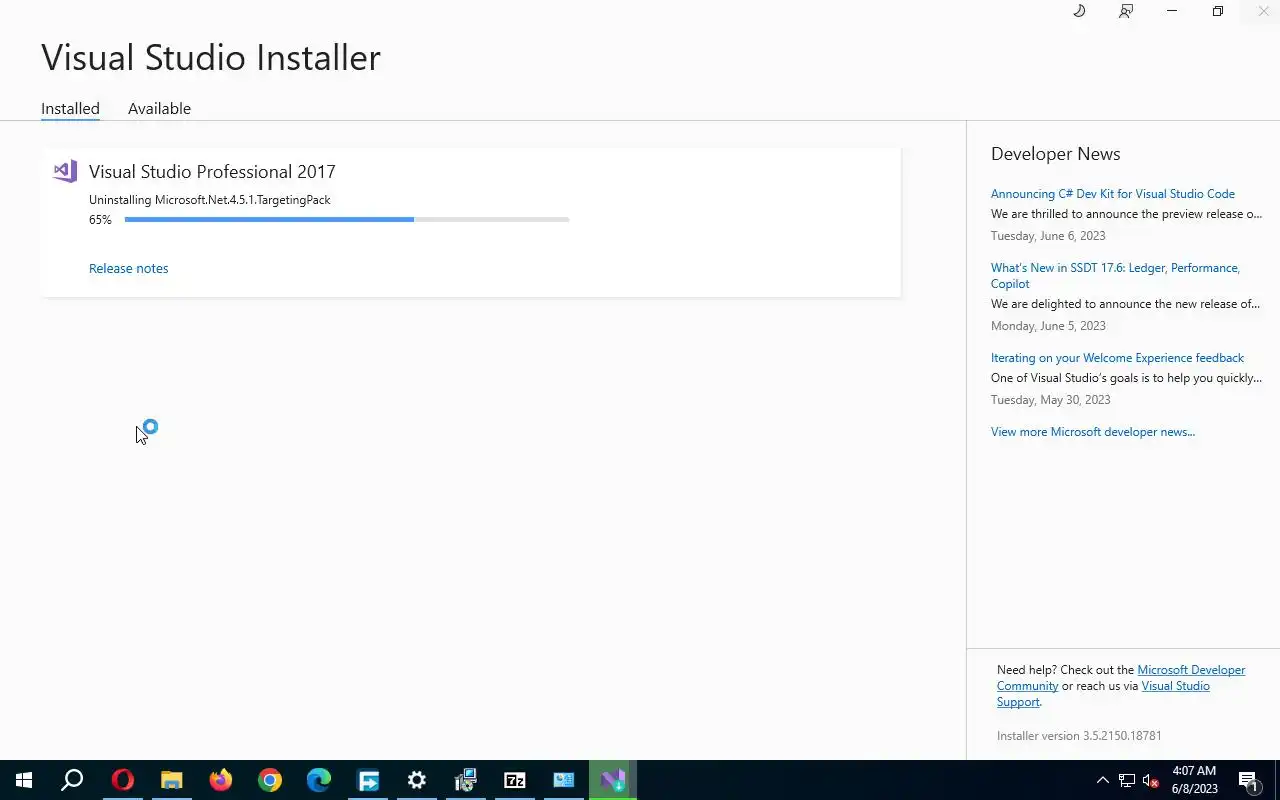Minimize the Visual Studio Installer window
Image resolution: width=1280 pixels, height=800 pixels.
click(x=1172, y=11)
